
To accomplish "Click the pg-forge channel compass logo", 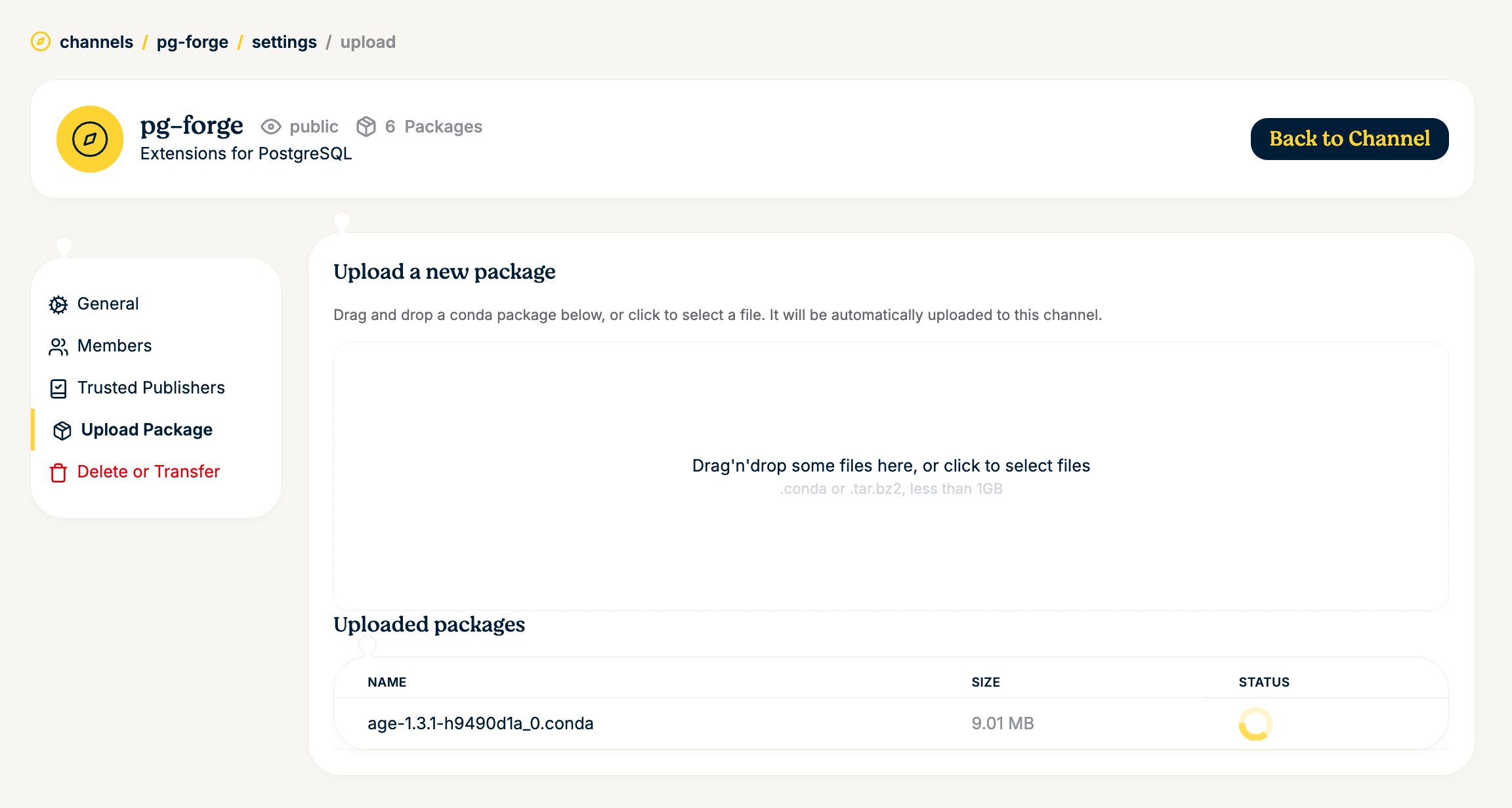I will coord(90,139).
